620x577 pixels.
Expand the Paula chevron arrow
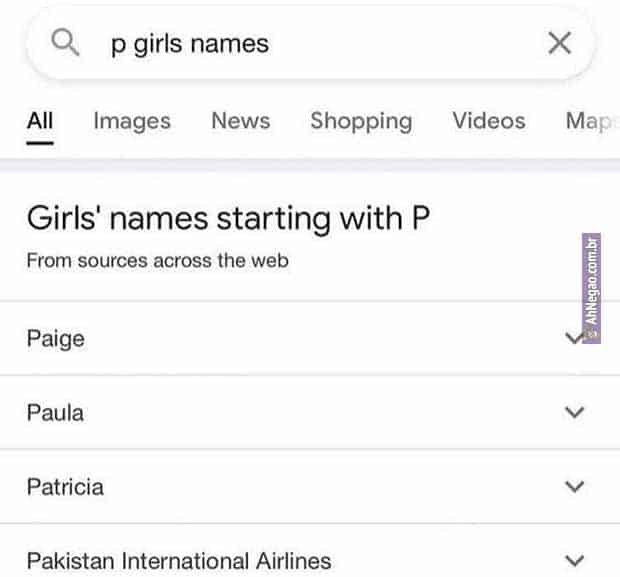(x=574, y=412)
